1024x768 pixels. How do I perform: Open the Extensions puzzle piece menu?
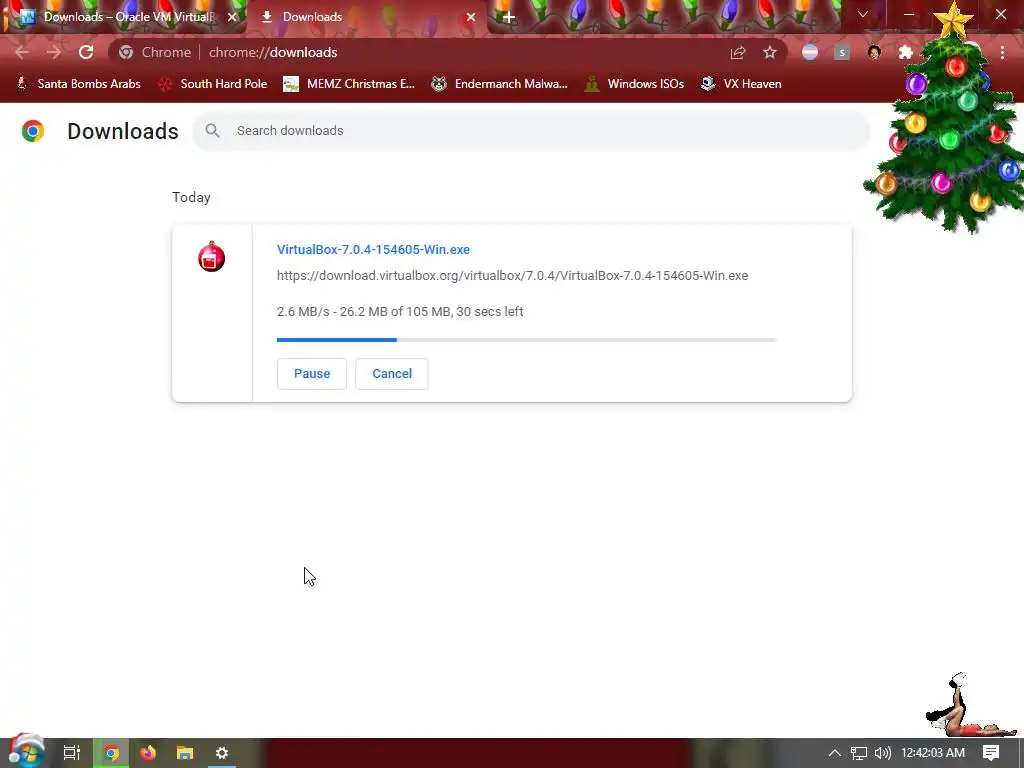[906, 52]
